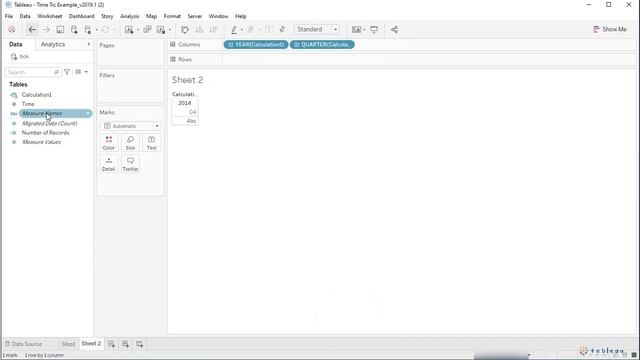Open the Analysis menu

click(x=130, y=16)
